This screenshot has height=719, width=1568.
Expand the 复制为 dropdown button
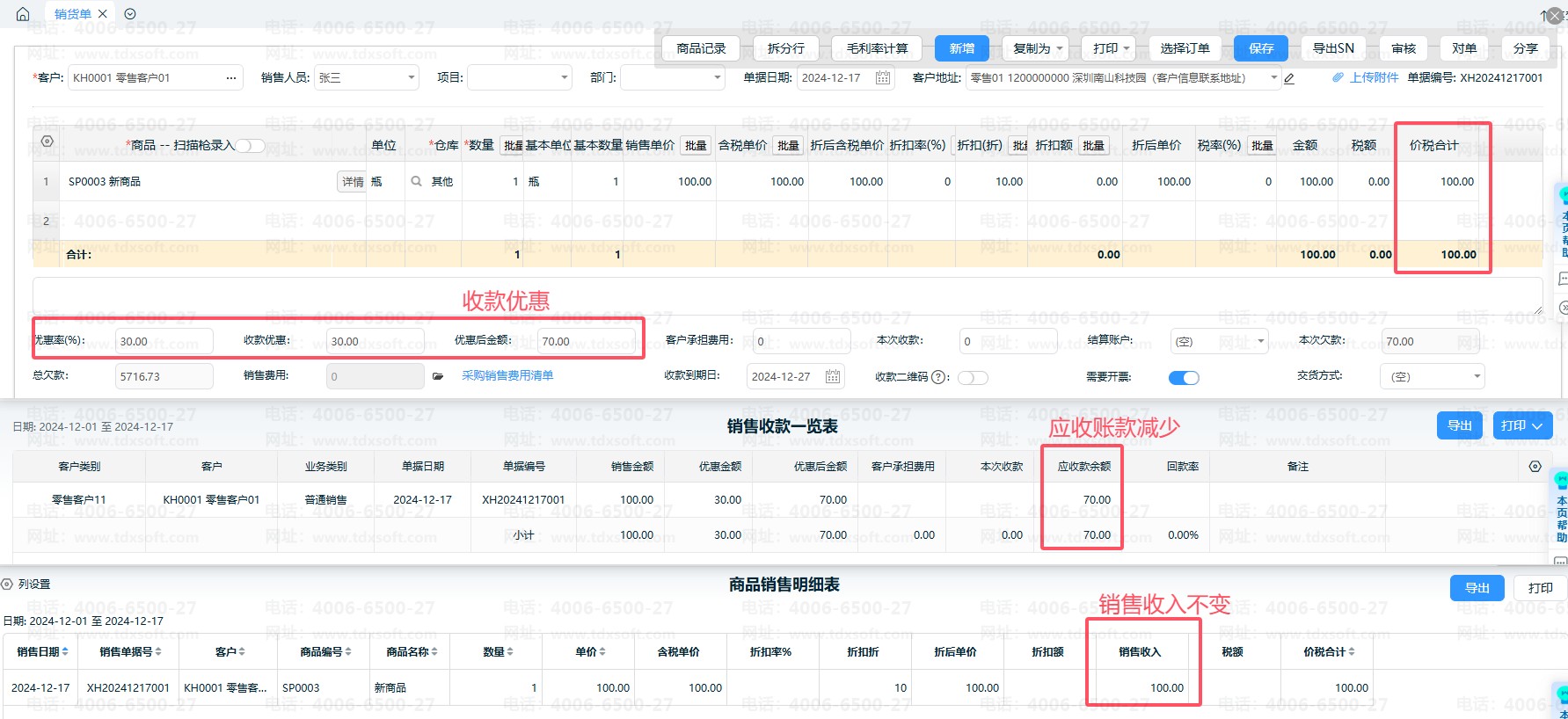1035,48
